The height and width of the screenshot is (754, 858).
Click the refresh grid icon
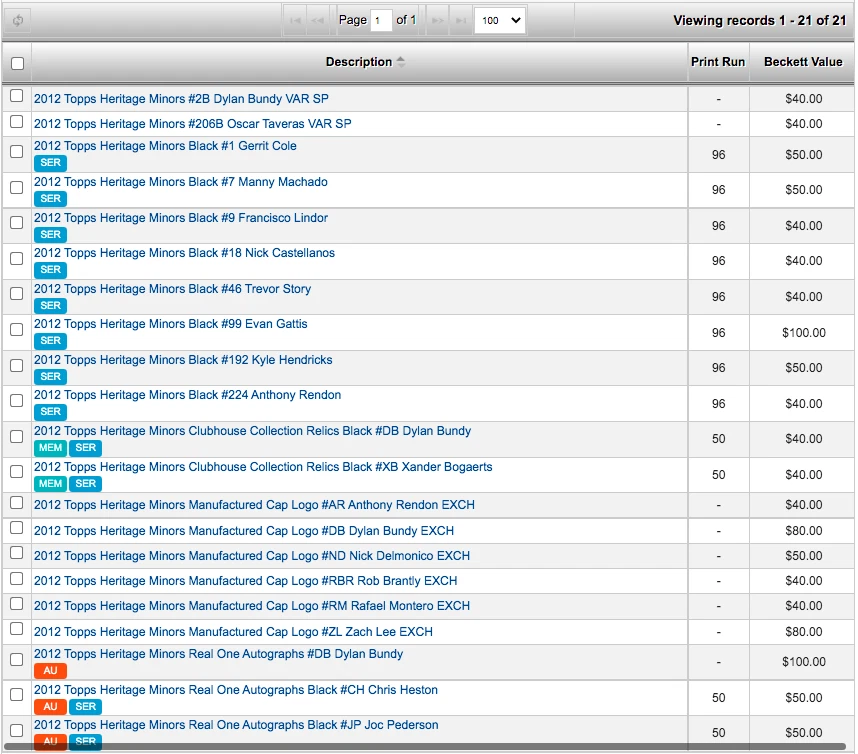coord(18,21)
